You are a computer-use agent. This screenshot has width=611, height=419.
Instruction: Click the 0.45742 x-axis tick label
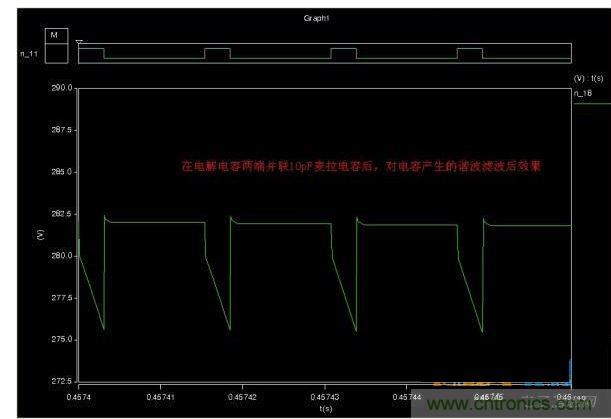click(x=242, y=396)
